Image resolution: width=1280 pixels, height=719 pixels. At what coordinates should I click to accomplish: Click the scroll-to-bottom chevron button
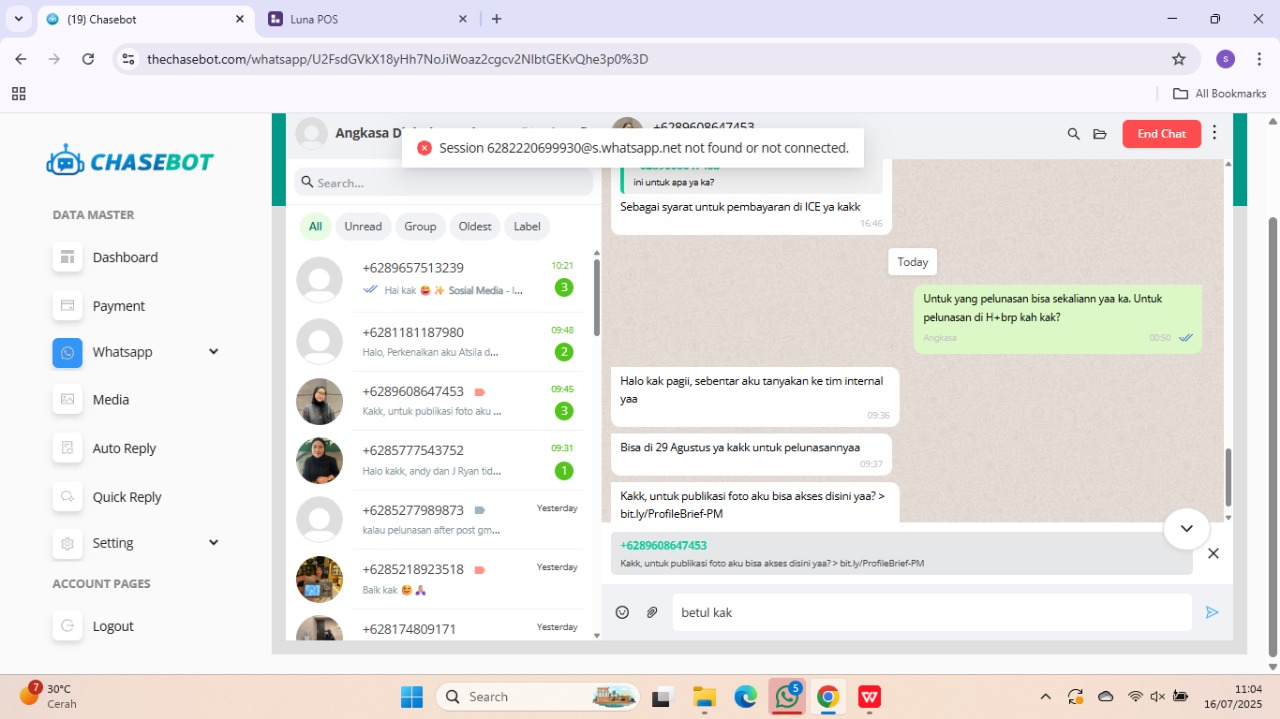[x=1186, y=528]
